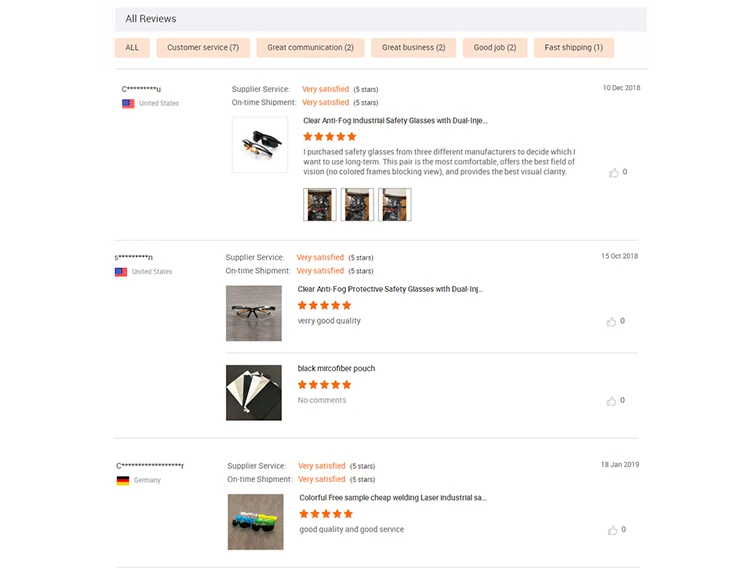The height and width of the screenshot is (574, 750).
Task: Open second review photo thumbnail
Action: (358, 204)
